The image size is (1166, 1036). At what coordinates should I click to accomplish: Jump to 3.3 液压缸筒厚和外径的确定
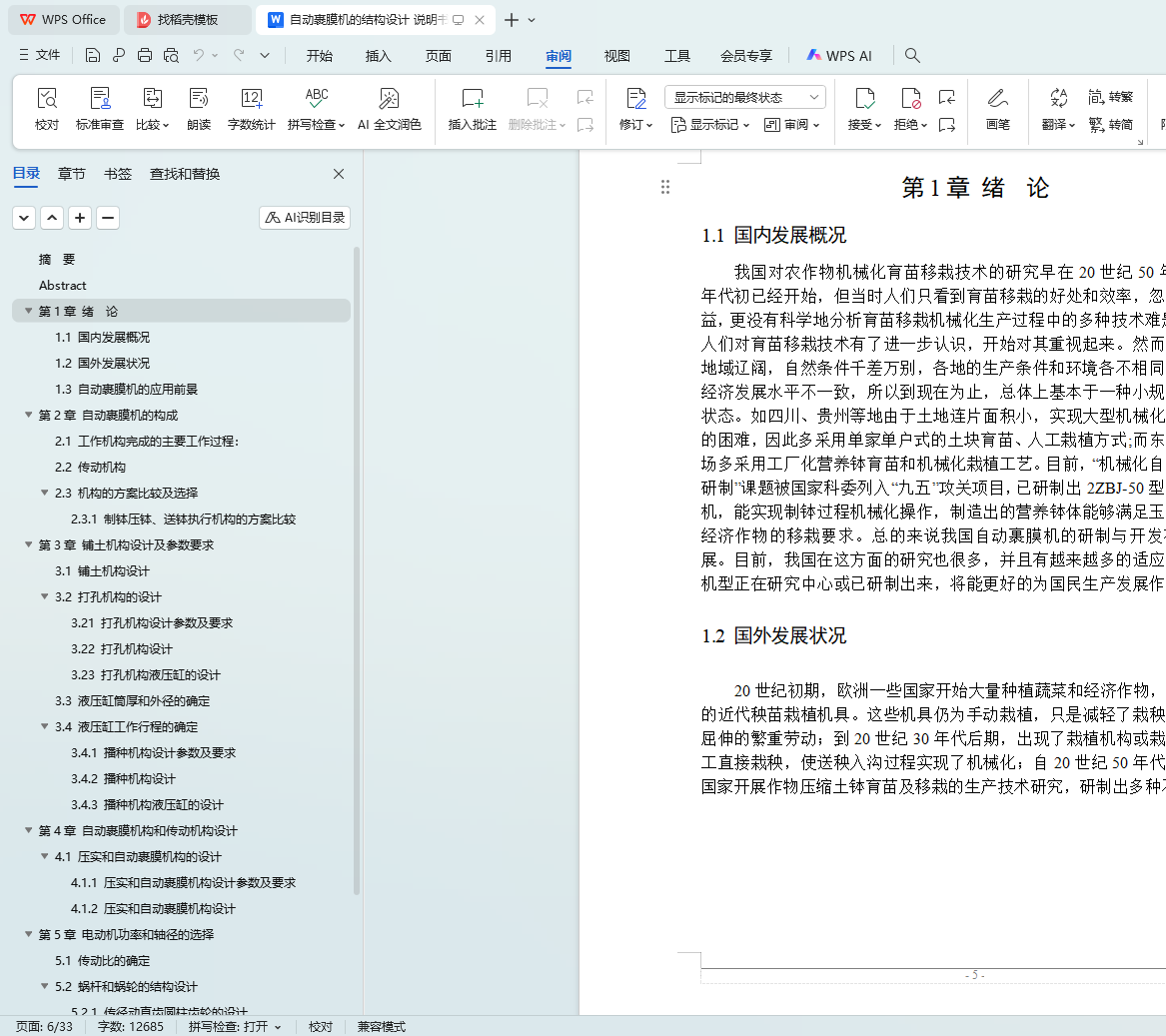(x=132, y=700)
